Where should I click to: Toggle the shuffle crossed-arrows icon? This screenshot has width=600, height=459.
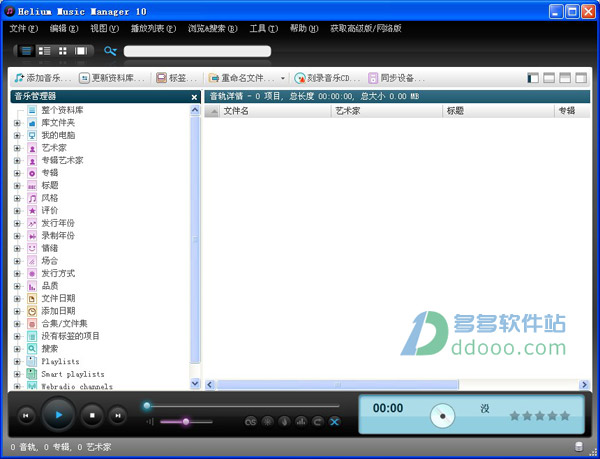(334, 422)
